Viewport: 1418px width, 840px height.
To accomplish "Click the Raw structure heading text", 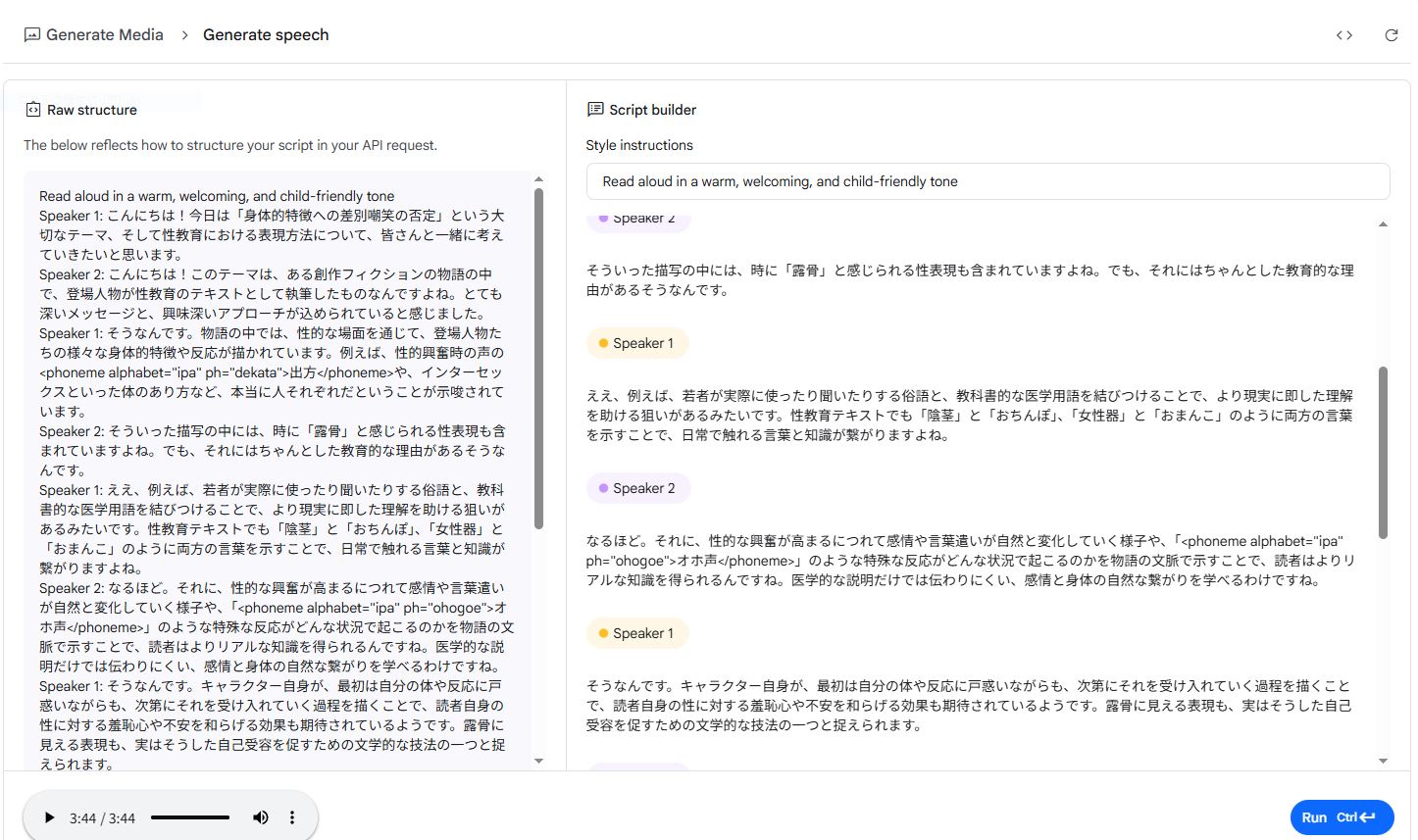I will click(92, 110).
